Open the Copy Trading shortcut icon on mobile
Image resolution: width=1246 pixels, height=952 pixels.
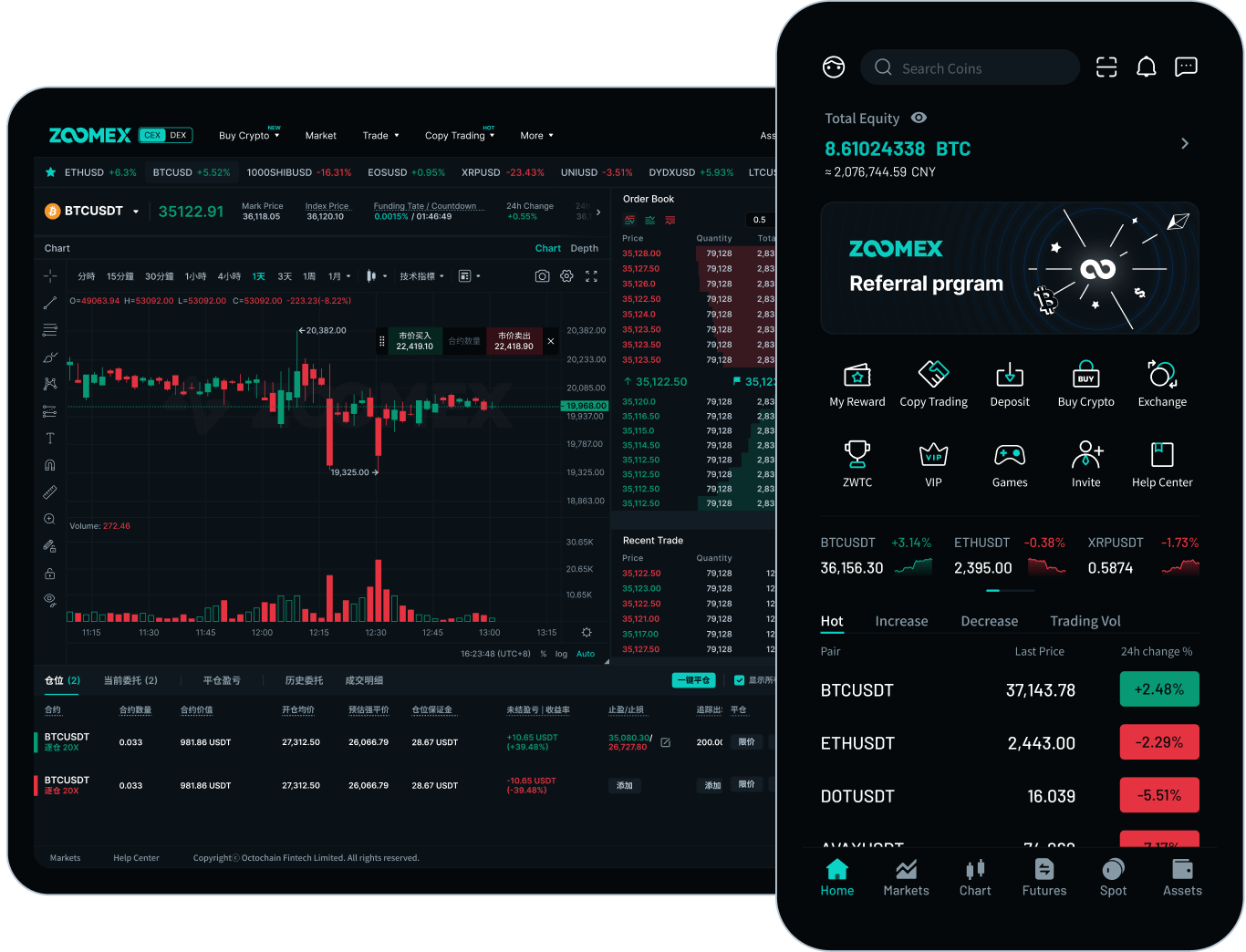pyautogui.click(x=933, y=374)
